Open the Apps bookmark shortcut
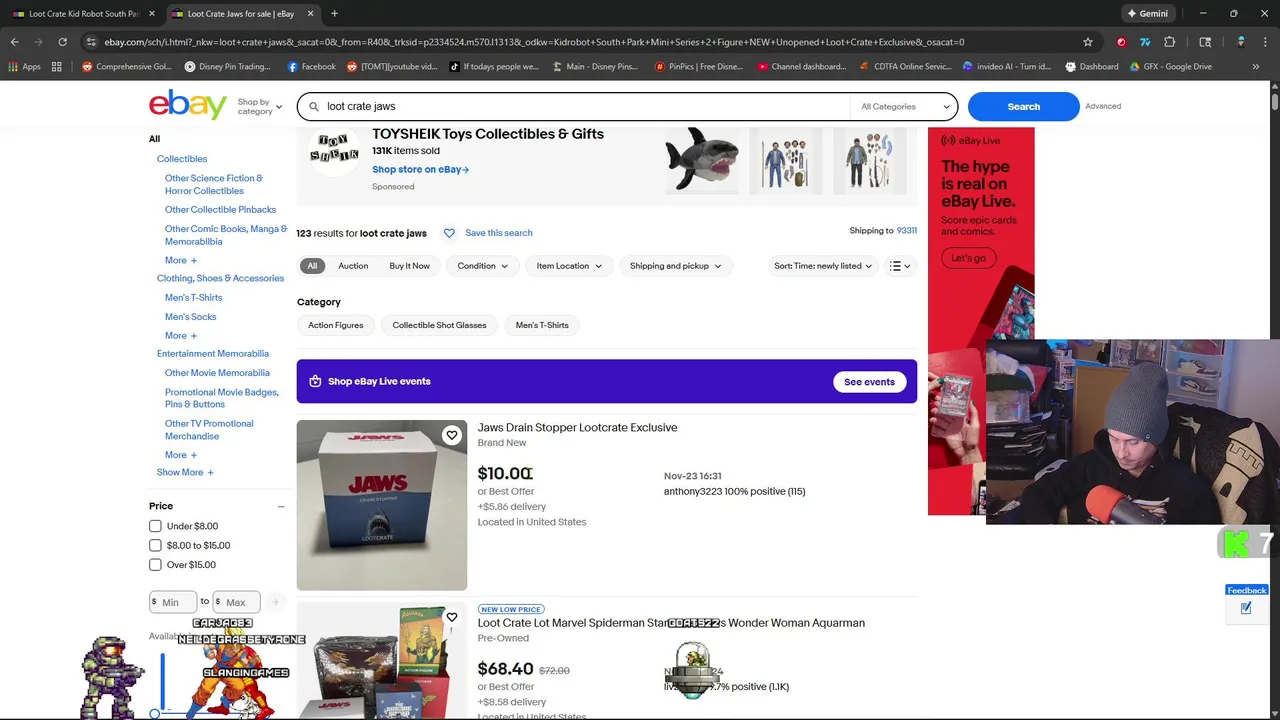1280x720 pixels. click(25, 67)
